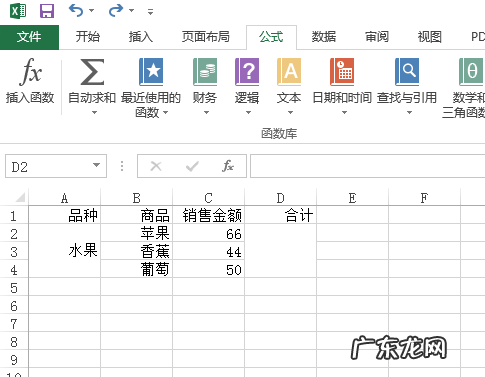Click merged cell containing 水果
Viewport: 485px width, 377px height.
[65, 251]
